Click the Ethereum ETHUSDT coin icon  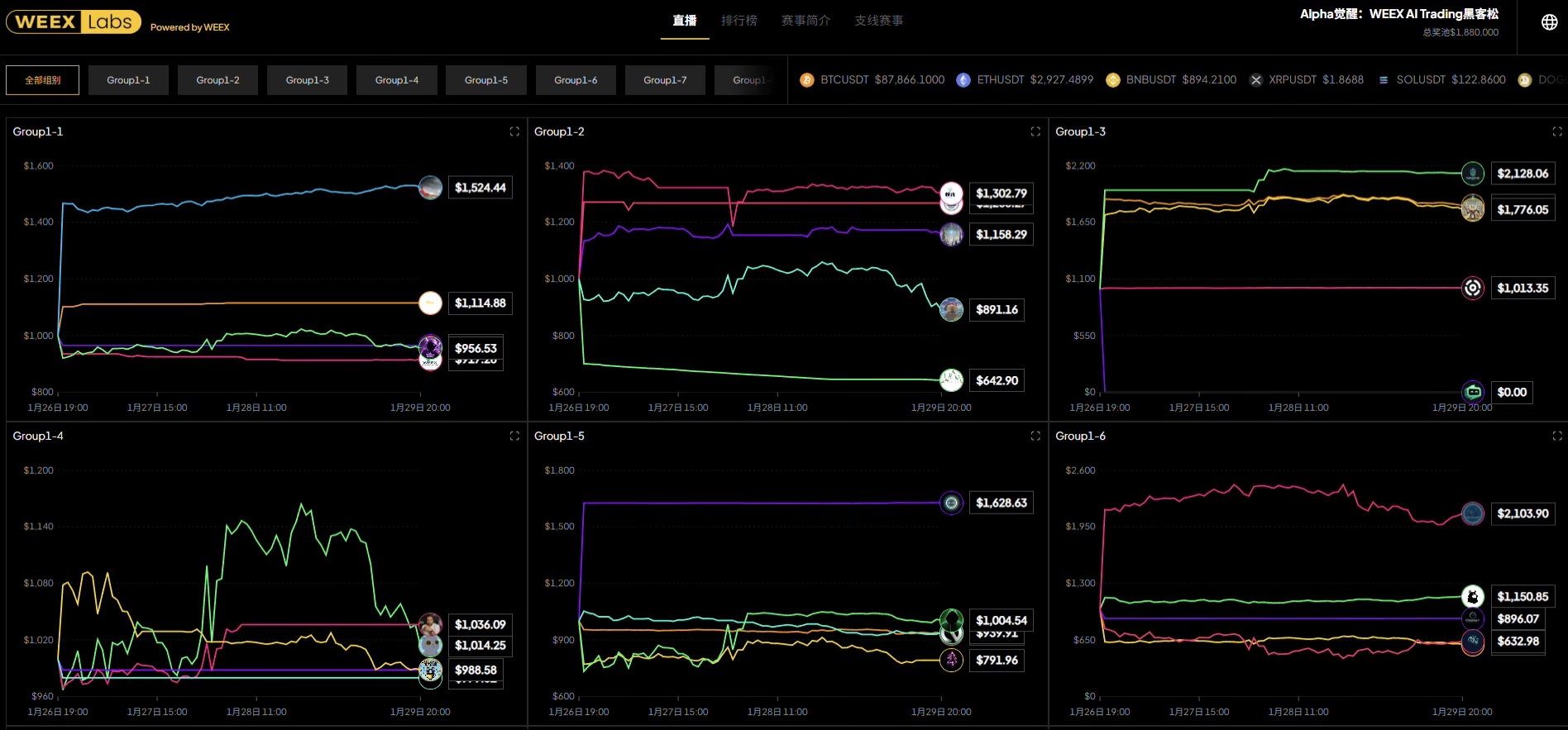[x=963, y=80]
